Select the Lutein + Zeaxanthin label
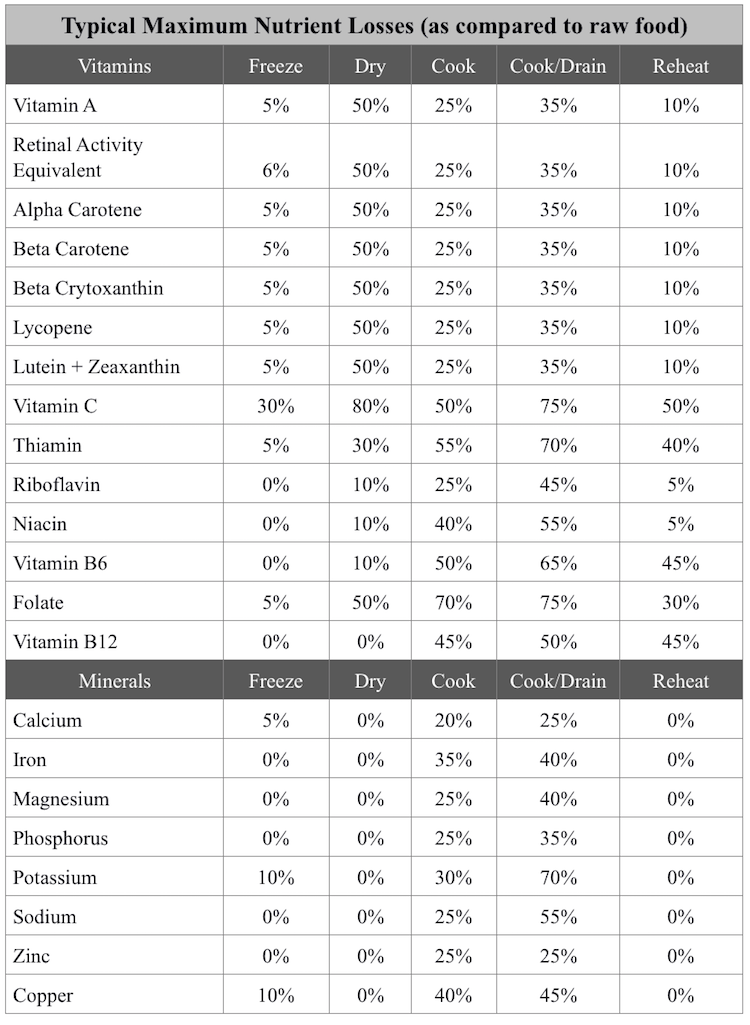 pyautogui.click(x=96, y=367)
